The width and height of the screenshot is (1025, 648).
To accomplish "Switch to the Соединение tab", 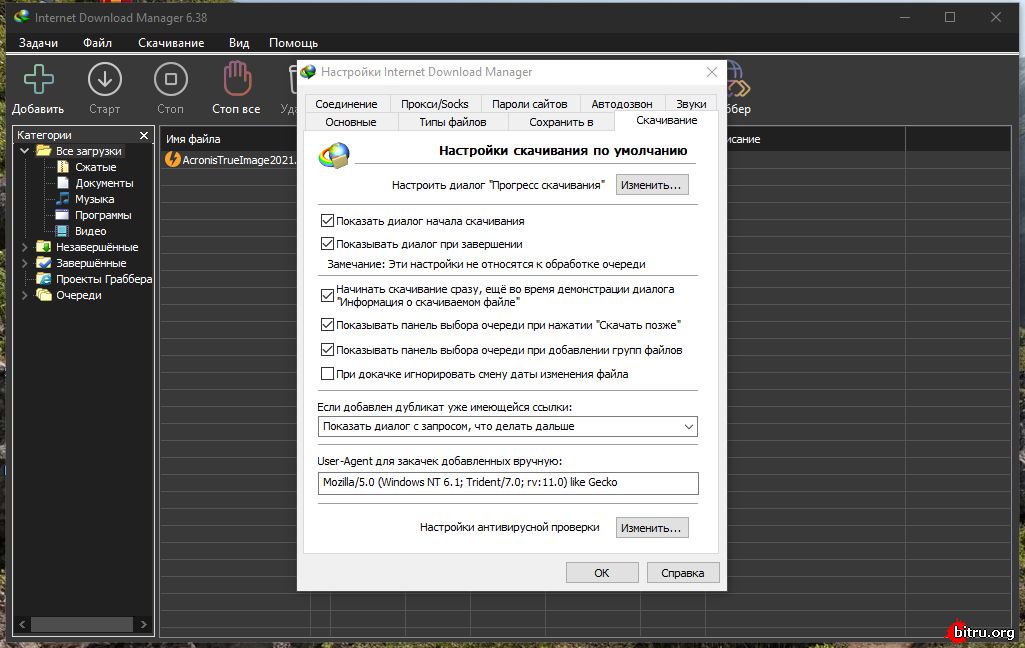I will click(346, 104).
